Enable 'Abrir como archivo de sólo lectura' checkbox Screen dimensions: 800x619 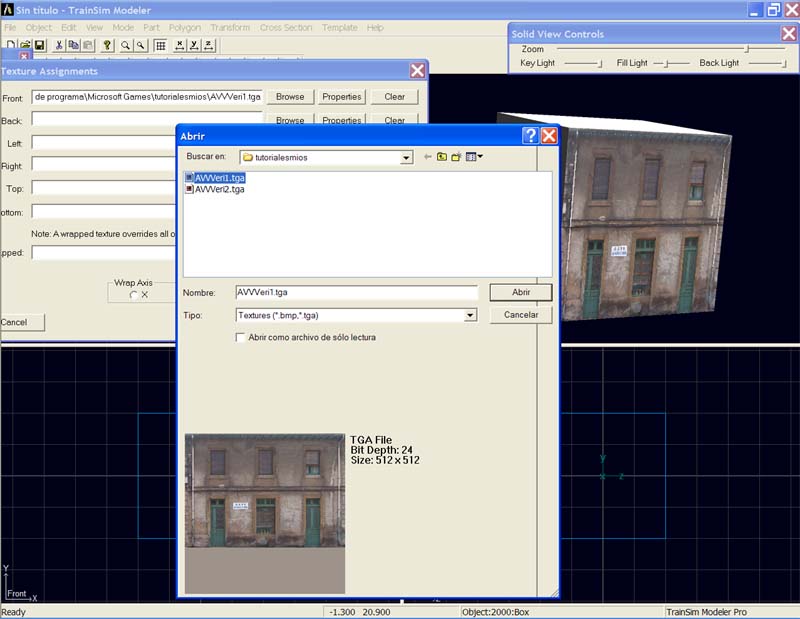pyautogui.click(x=240, y=338)
